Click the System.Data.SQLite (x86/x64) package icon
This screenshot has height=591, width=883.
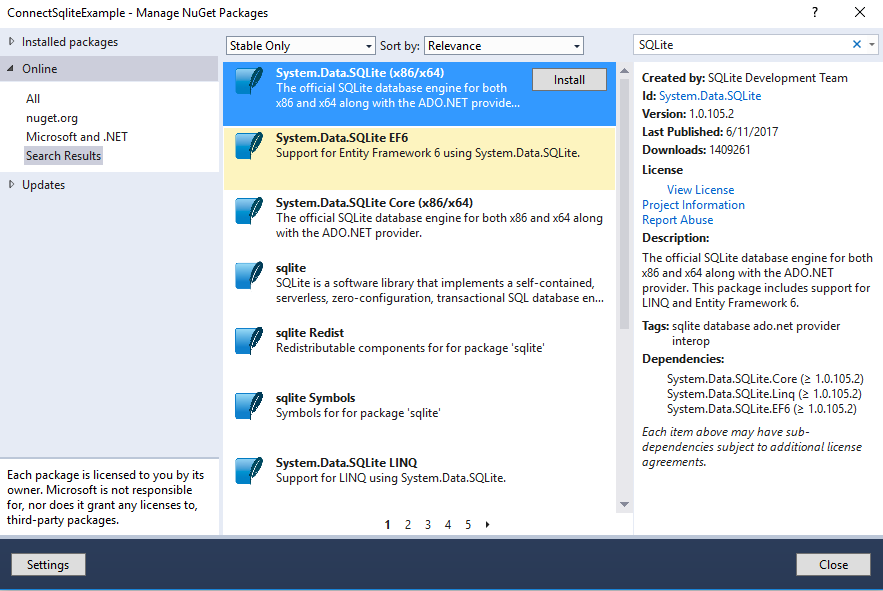[x=249, y=81]
